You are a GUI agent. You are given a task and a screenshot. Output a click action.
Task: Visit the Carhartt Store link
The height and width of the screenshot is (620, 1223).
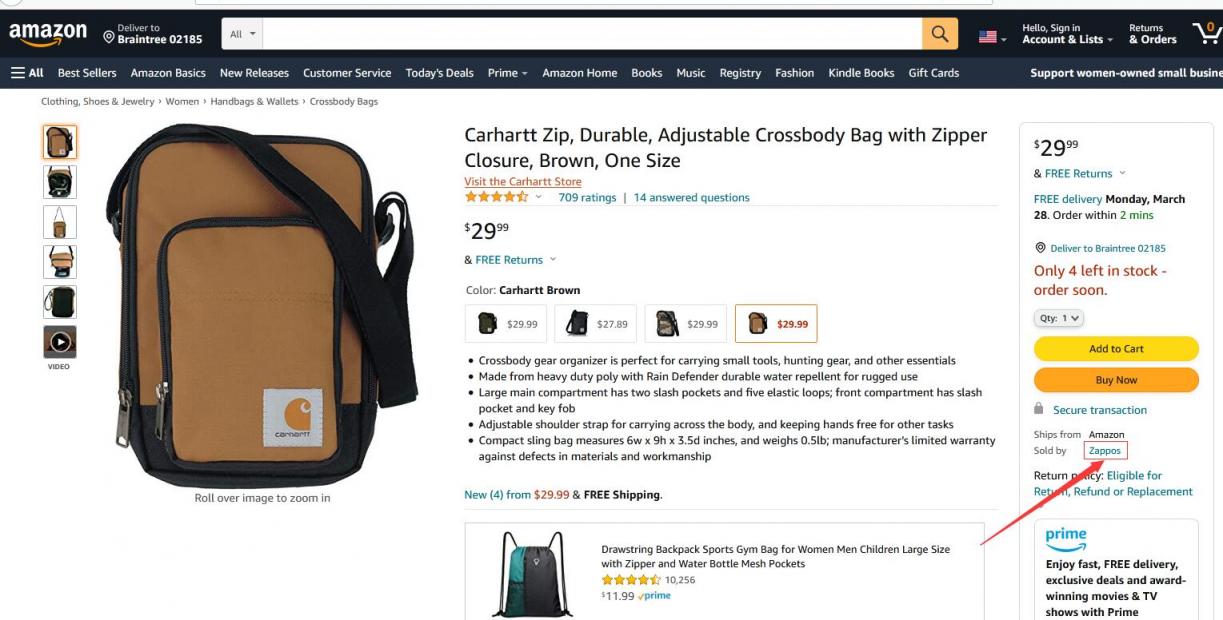point(523,182)
